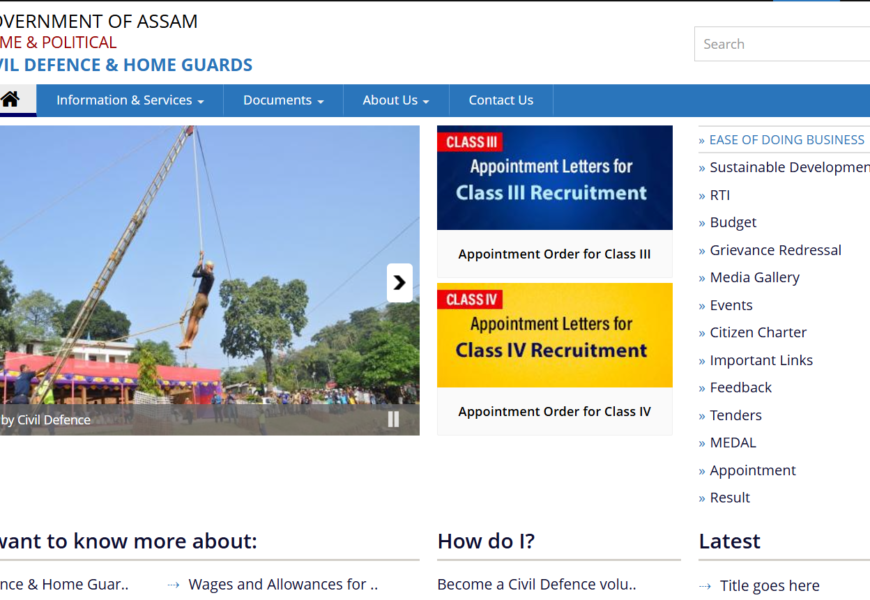Click inside the Search field
Screen dimensions: 870x600
tap(782, 44)
